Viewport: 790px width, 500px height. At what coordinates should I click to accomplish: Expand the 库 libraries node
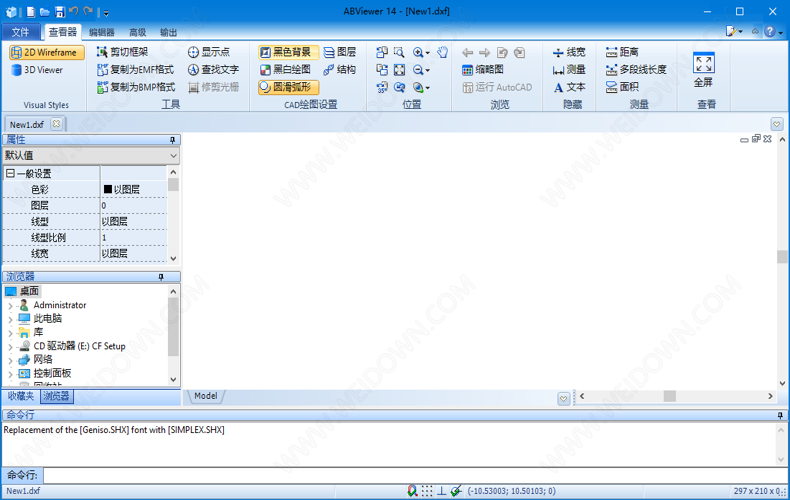click(10, 333)
